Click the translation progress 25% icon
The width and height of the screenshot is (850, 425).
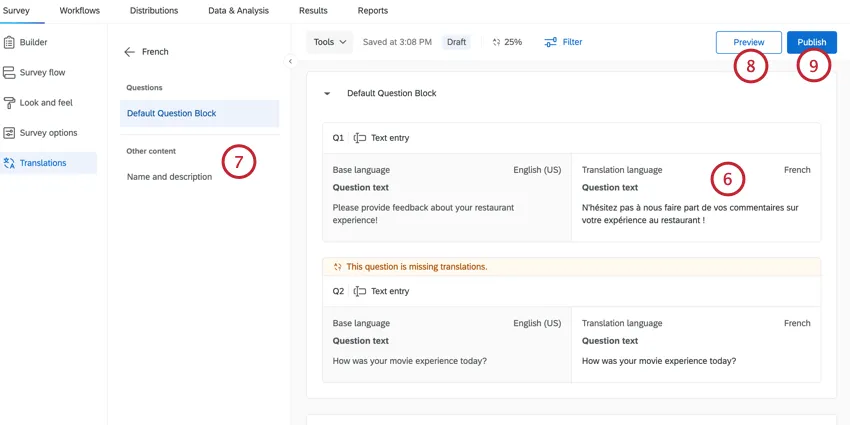pyautogui.click(x=496, y=42)
